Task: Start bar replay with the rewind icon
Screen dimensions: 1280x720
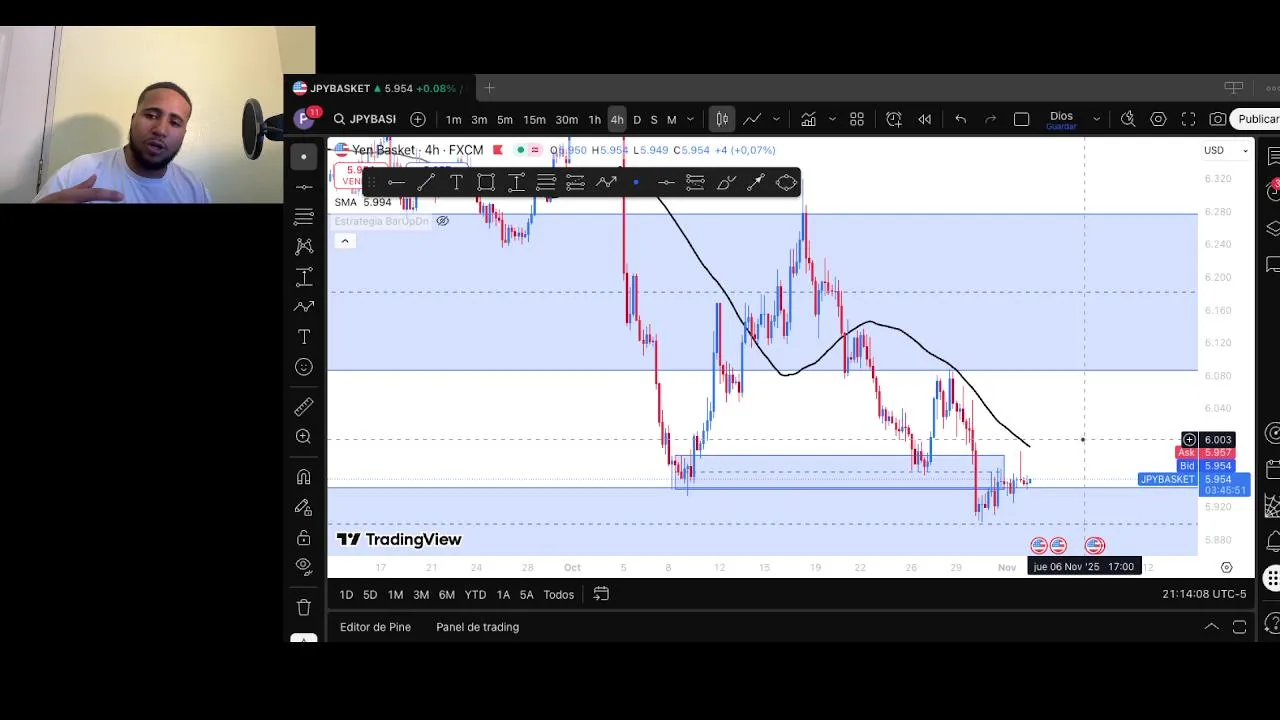Action: pos(925,119)
